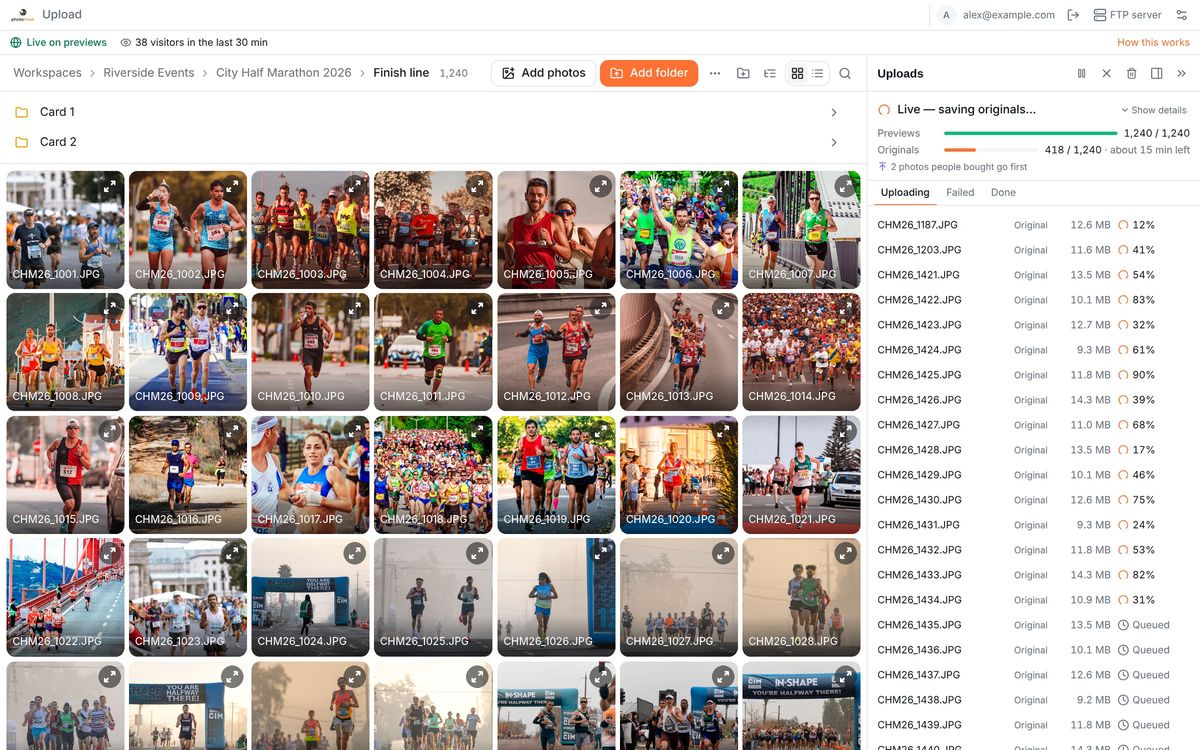
Task: Click the visitors eye icon
Action: point(126,43)
